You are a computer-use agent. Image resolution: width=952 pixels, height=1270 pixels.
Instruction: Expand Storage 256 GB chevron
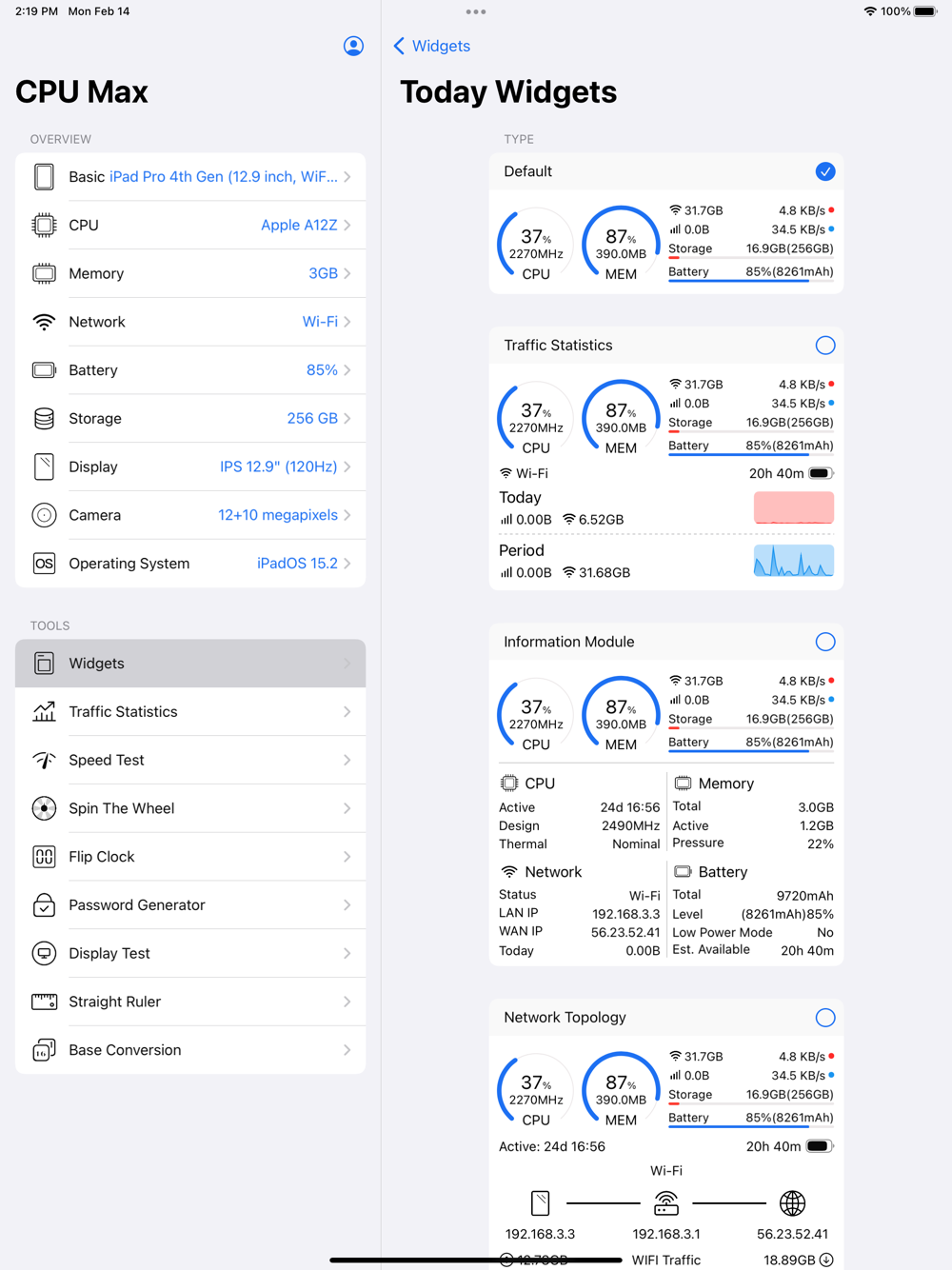click(347, 419)
